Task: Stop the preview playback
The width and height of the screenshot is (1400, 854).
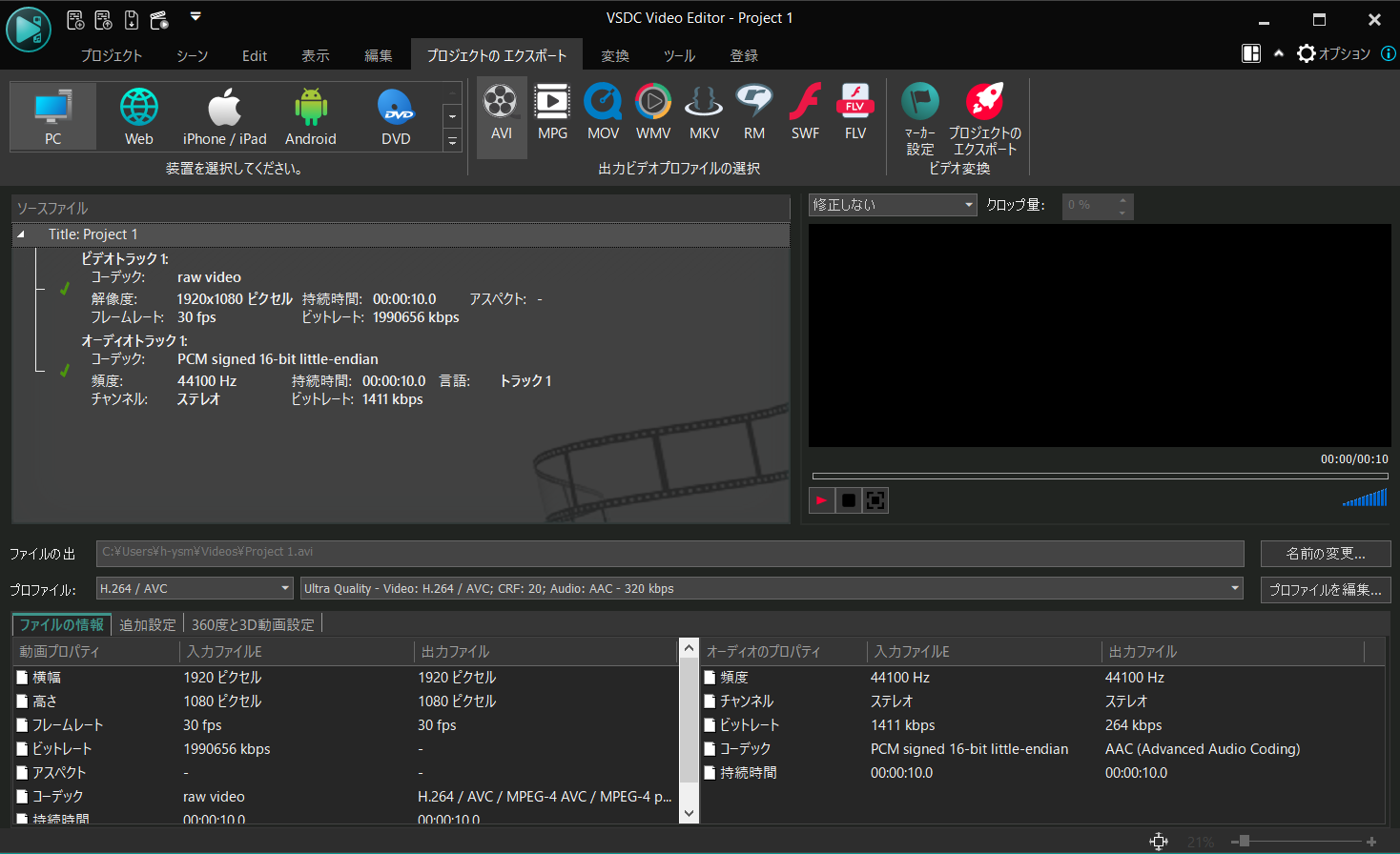Action: [x=848, y=499]
